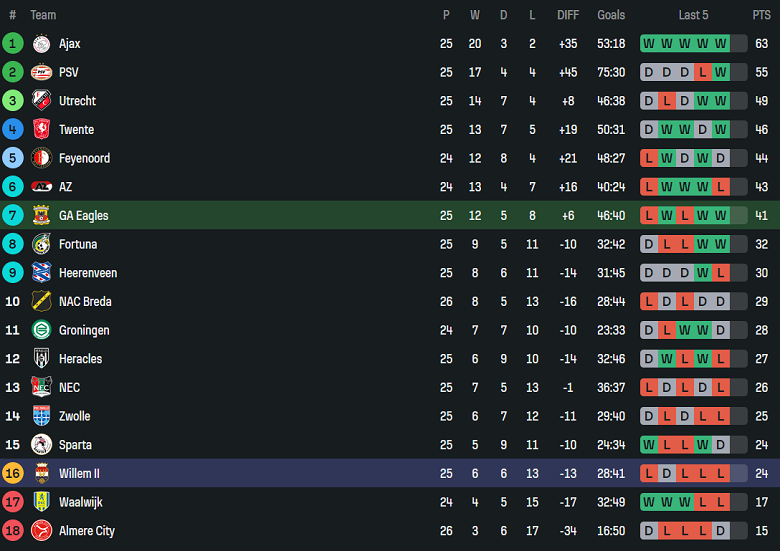The height and width of the screenshot is (551, 780).
Task: Click the Heerenveen club logo
Action: coord(41,273)
